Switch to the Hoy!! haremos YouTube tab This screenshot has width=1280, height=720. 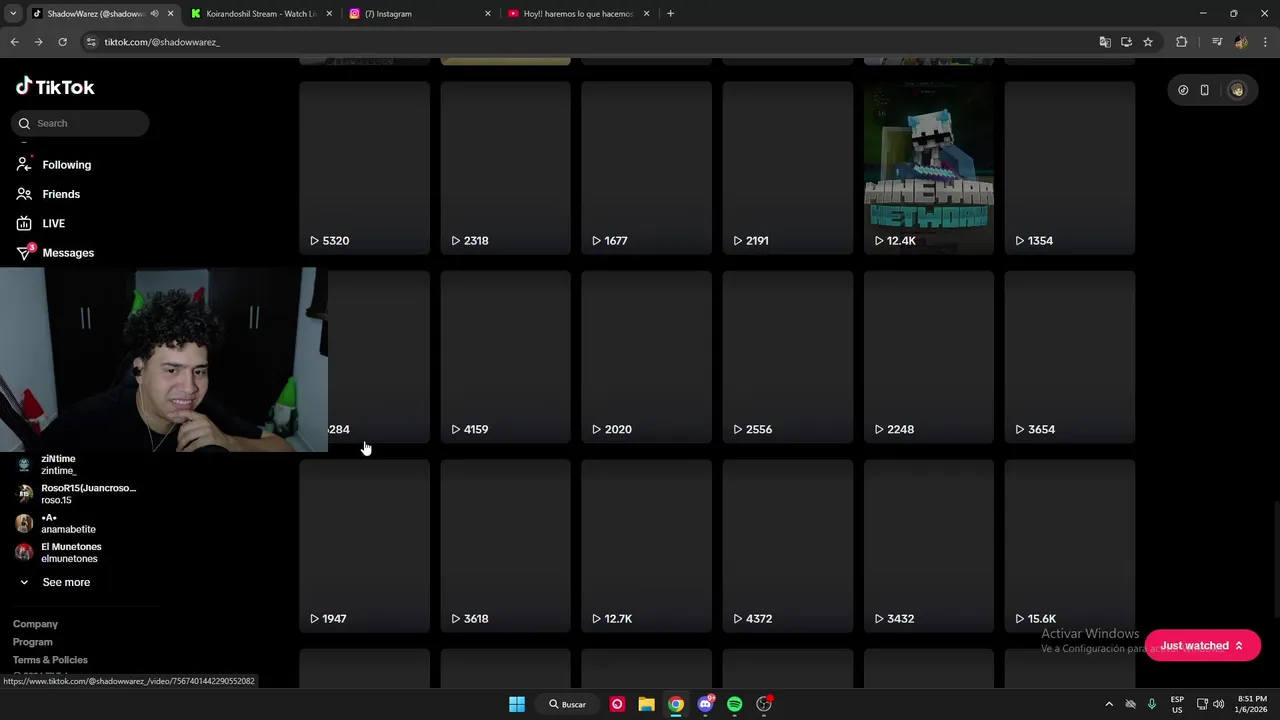578,14
